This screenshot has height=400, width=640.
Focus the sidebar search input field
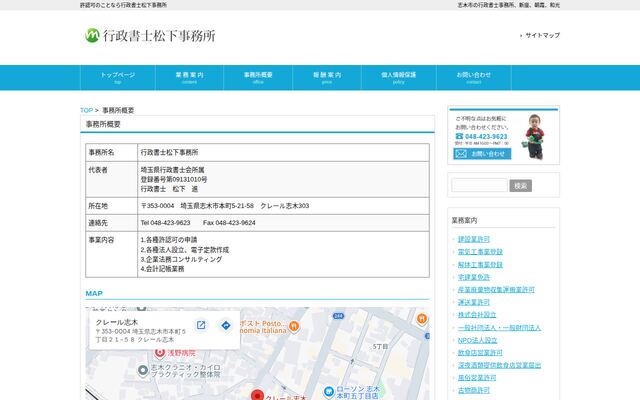479,185
